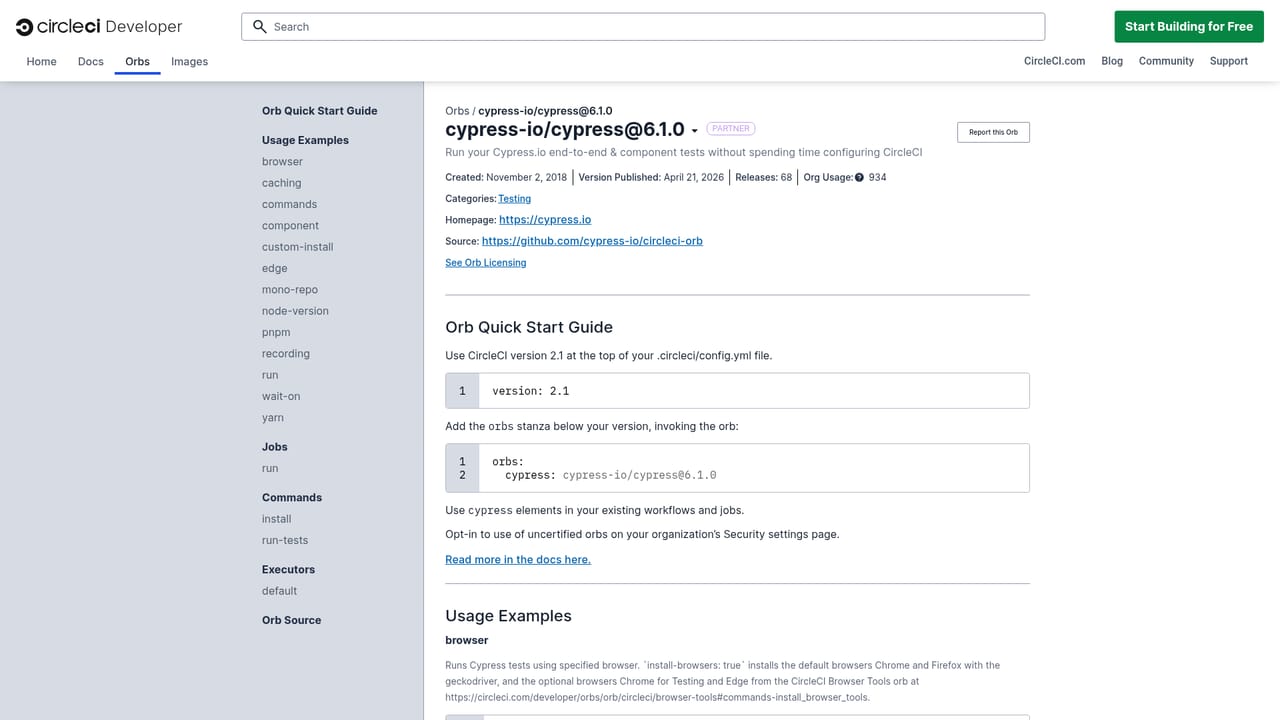Select component example in sidebar
Image resolution: width=1280 pixels, height=720 pixels.
coord(290,226)
